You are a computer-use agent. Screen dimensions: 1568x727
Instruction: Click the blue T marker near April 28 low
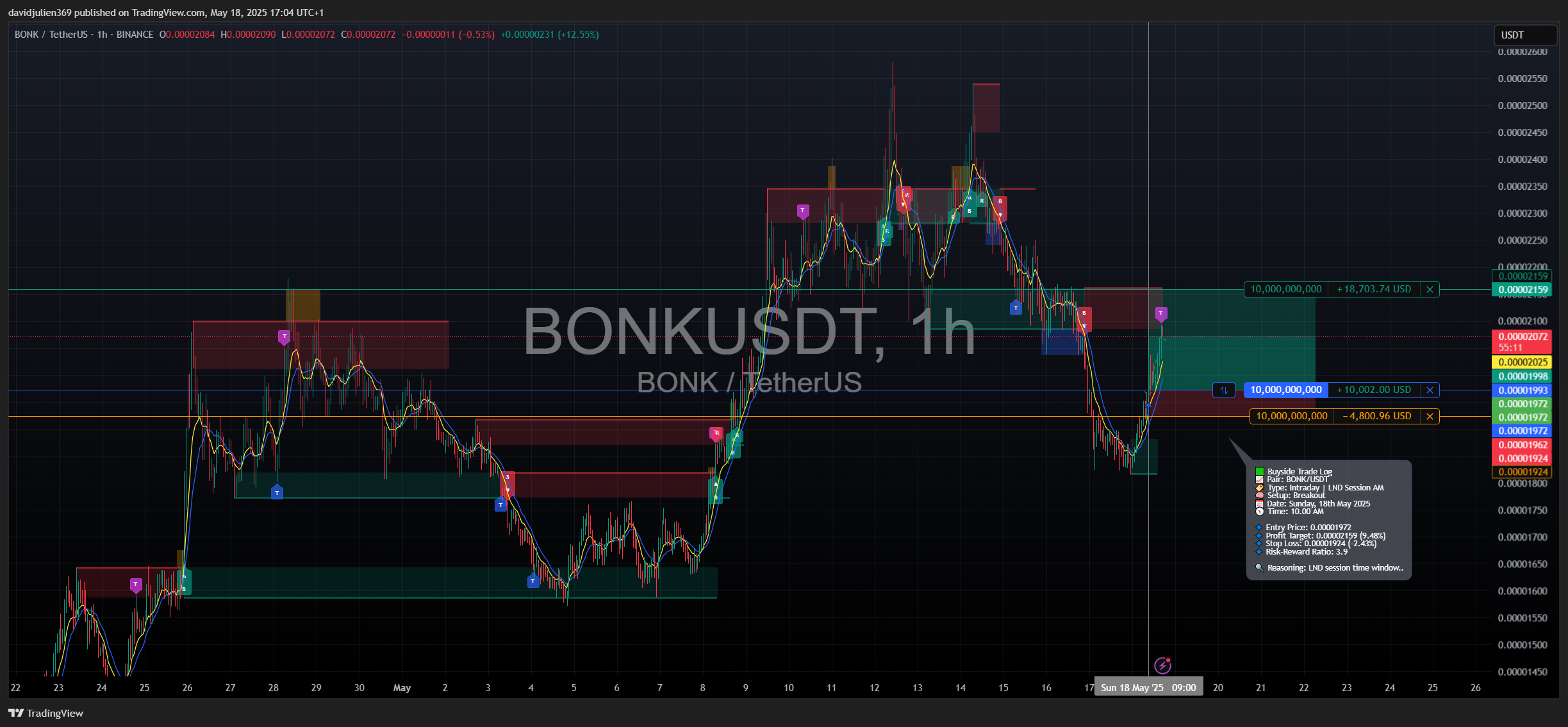point(277,492)
